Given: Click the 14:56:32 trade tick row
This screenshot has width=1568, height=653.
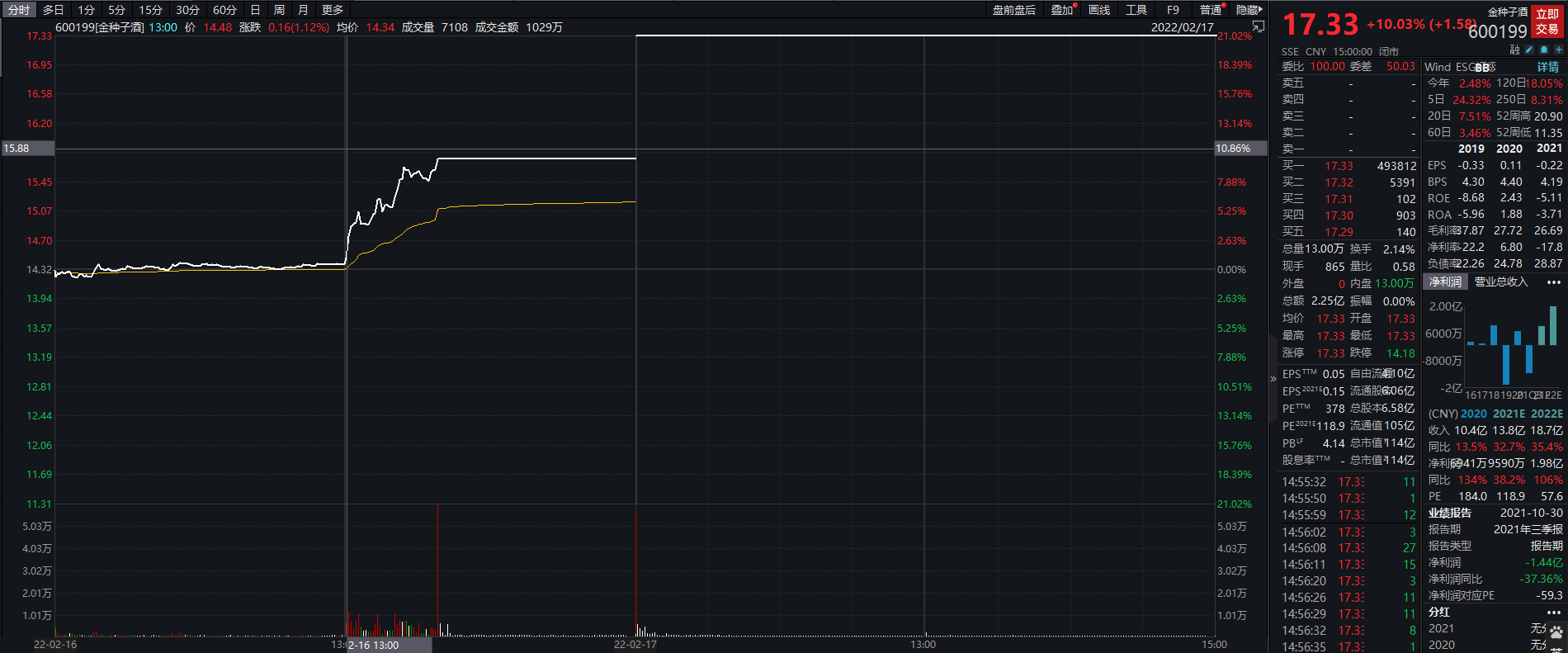Looking at the screenshot, I should [x=1348, y=631].
